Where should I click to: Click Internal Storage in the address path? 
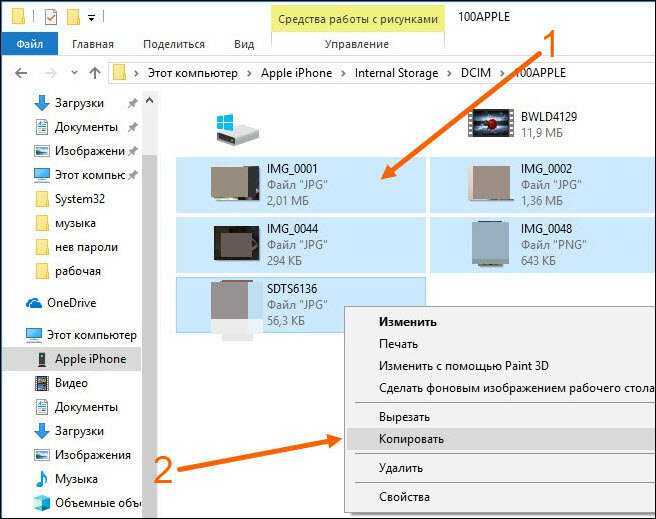tap(396, 73)
